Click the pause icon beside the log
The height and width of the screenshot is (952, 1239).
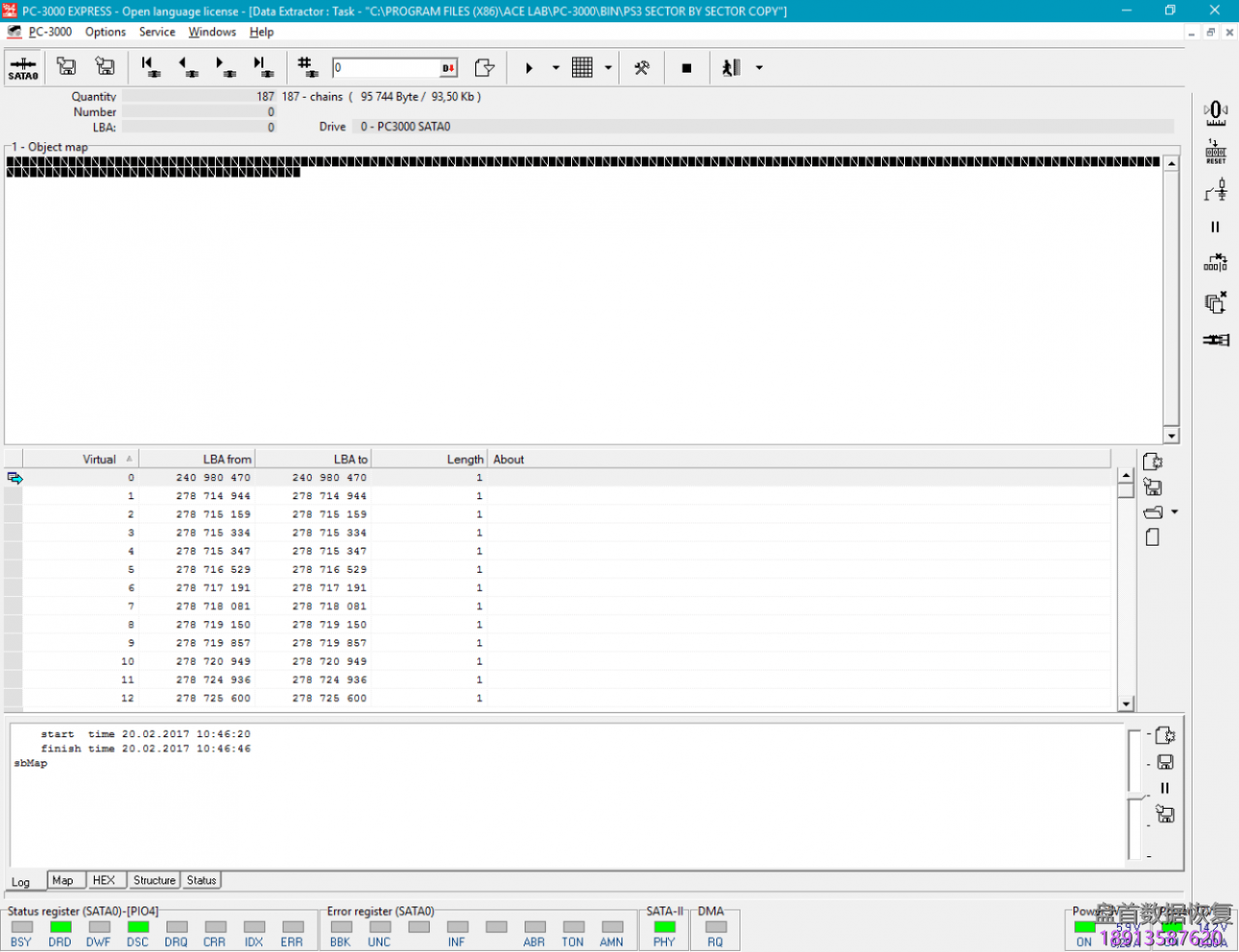point(1164,788)
